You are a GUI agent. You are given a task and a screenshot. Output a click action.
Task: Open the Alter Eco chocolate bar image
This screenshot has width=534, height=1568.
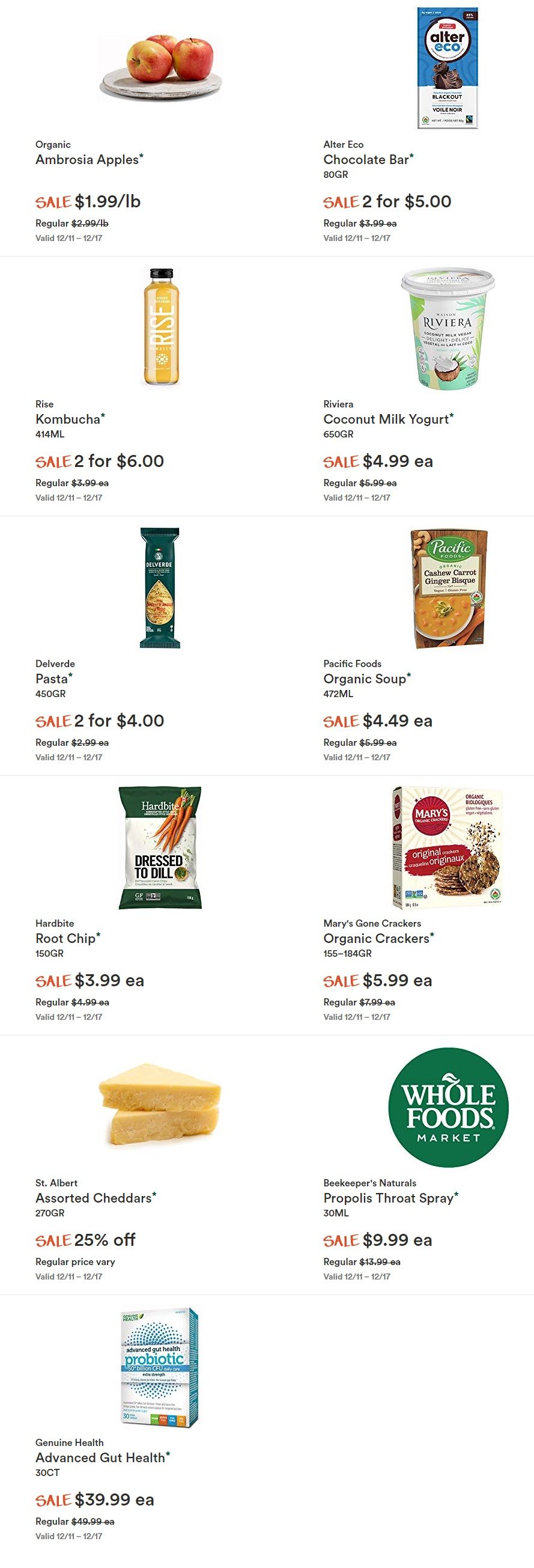(x=448, y=67)
